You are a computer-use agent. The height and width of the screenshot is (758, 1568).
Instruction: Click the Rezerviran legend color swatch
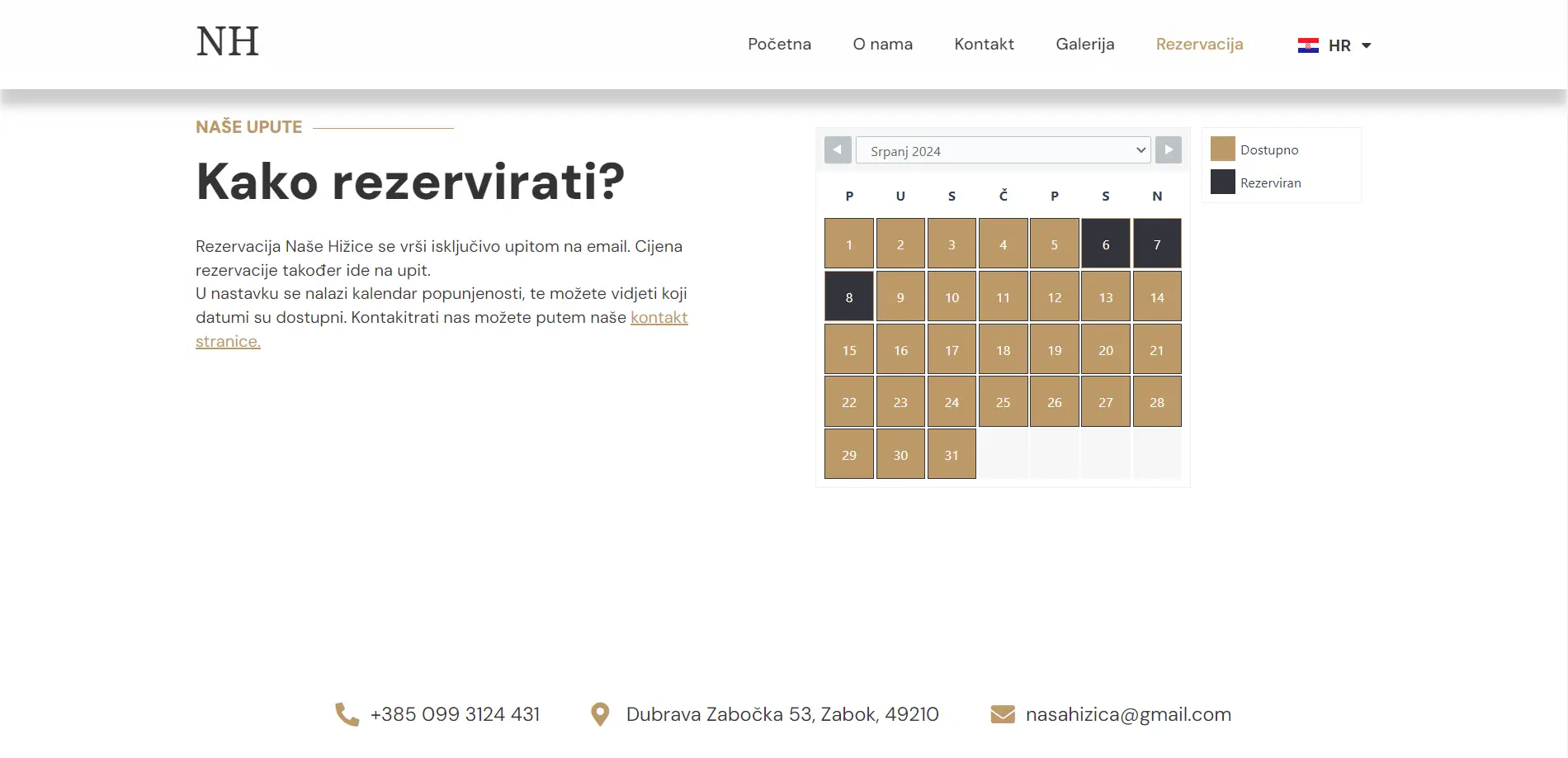1222,182
